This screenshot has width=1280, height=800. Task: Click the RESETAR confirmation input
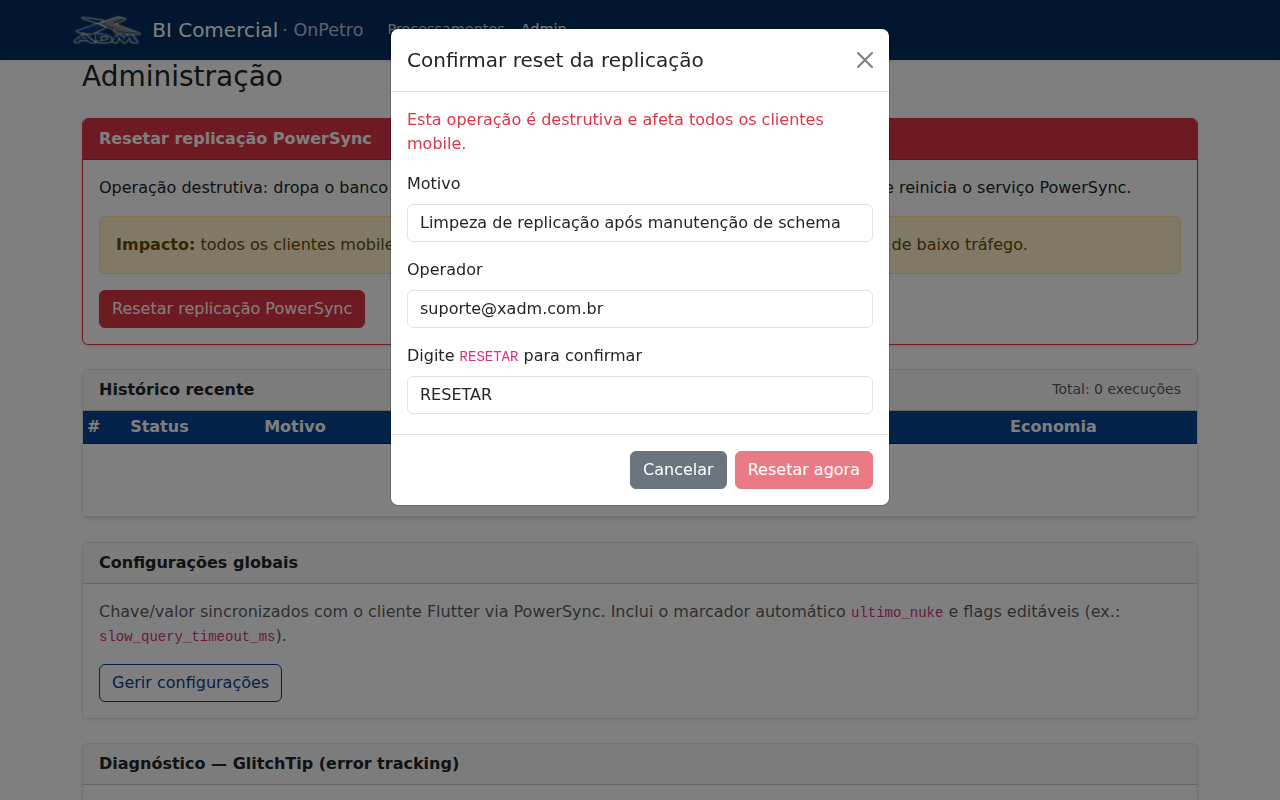click(640, 395)
